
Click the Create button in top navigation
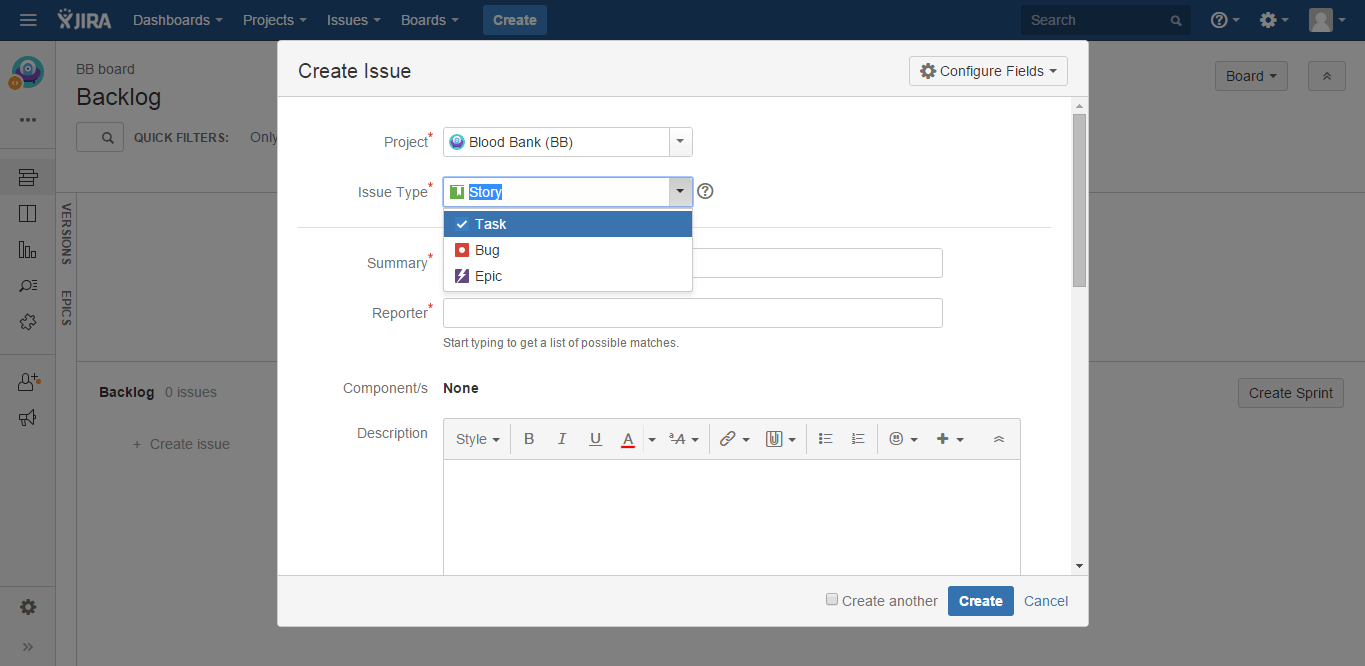pos(515,20)
